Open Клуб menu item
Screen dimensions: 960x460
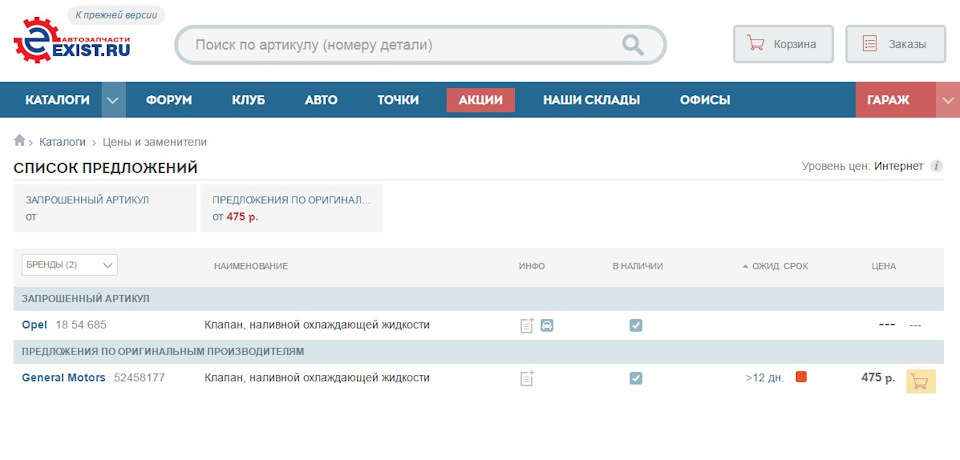pyautogui.click(x=249, y=100)
